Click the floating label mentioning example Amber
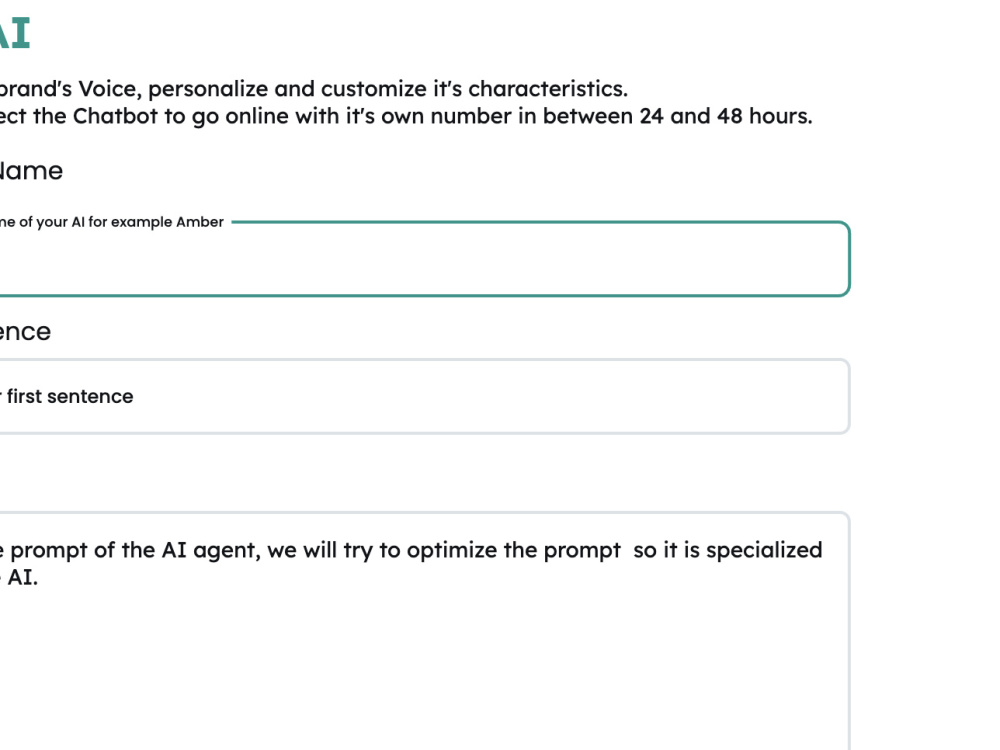This screenshot has width=1000, height=750. (112, 222)
